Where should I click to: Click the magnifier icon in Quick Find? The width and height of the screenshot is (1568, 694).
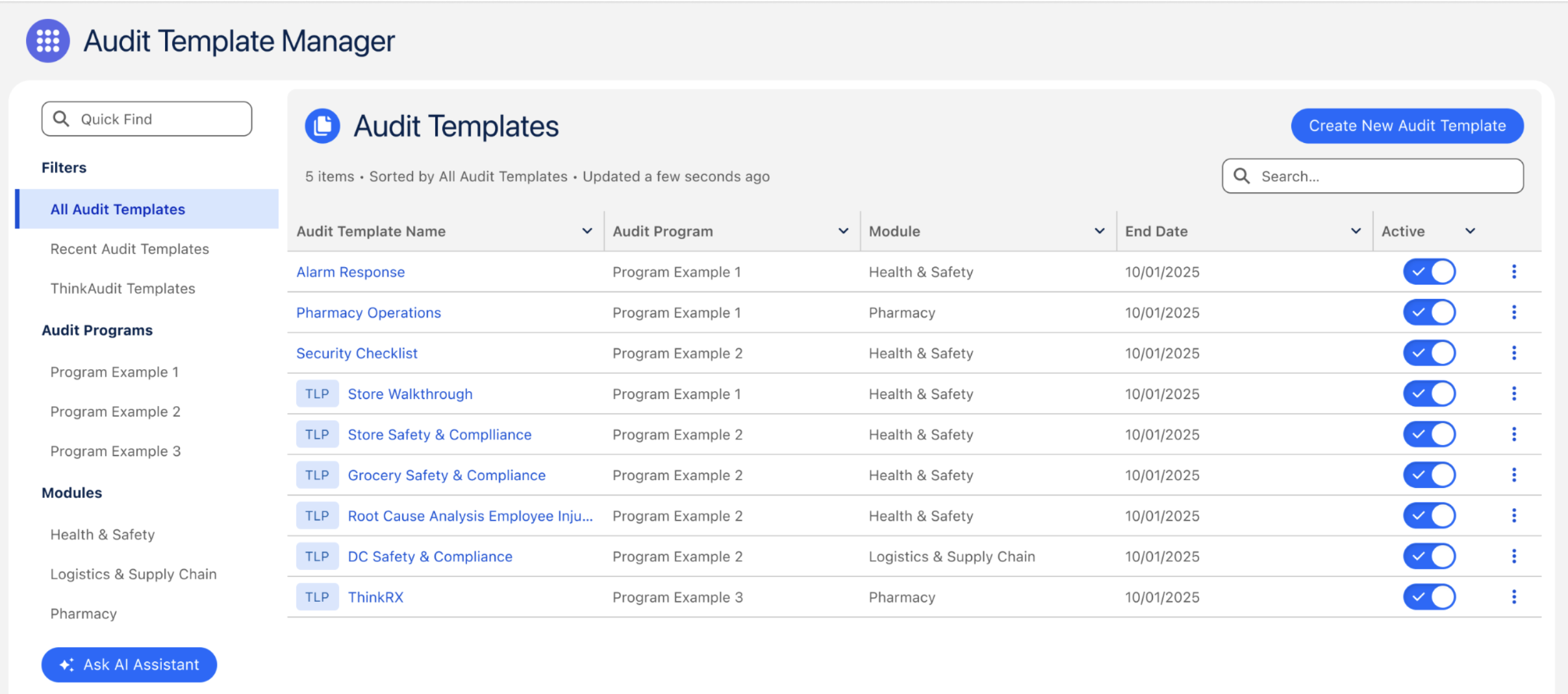[x=61, y=119]
